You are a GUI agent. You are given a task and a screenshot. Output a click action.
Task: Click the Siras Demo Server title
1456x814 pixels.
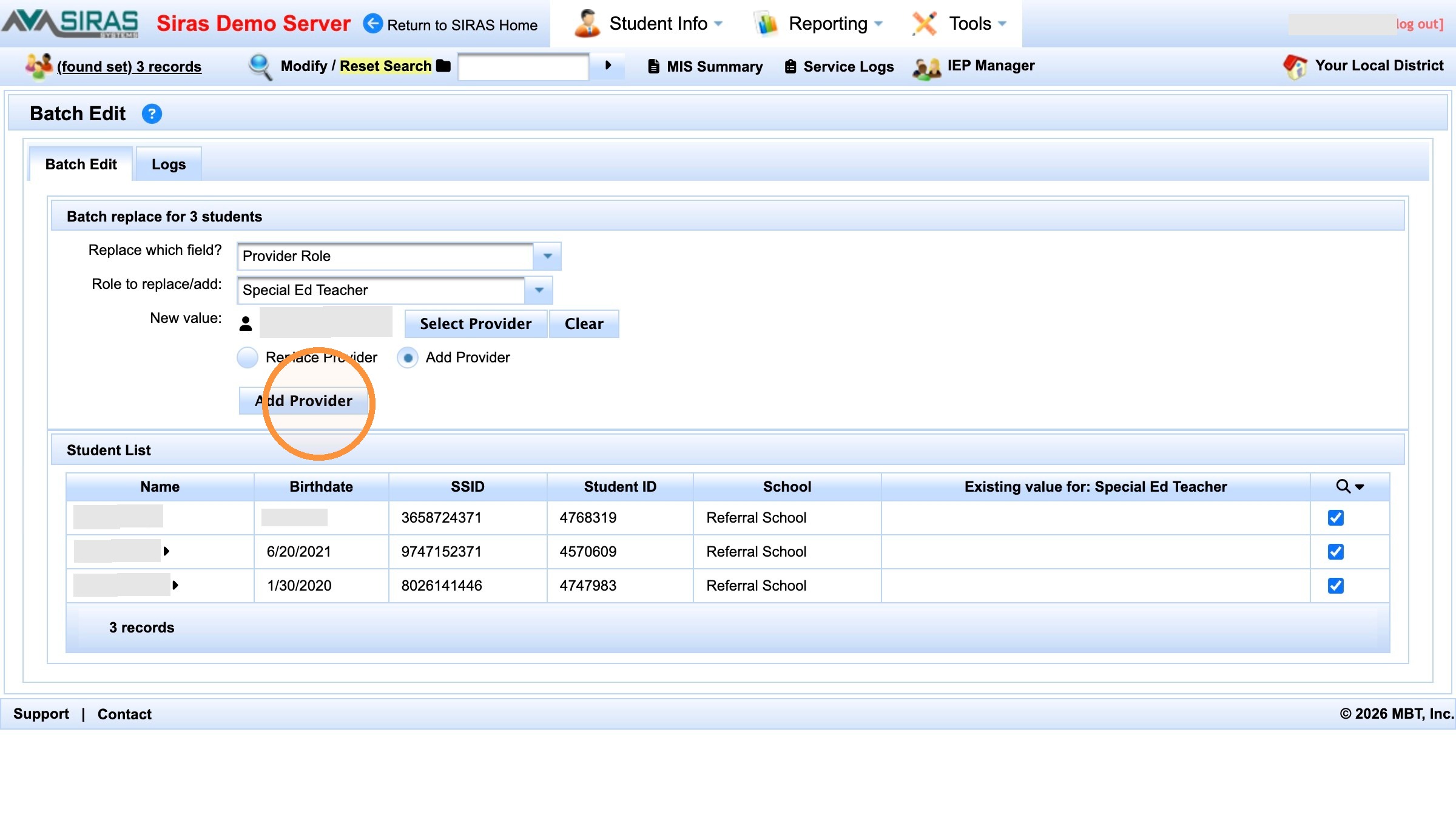coord(254,24)
